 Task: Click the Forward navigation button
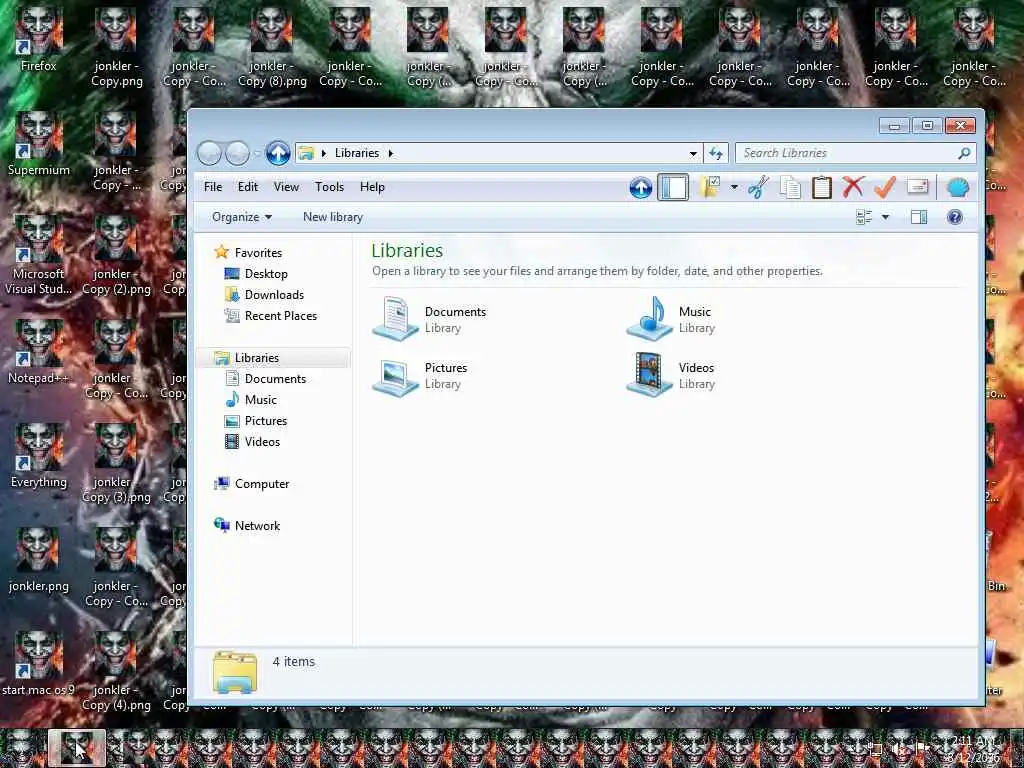tap(237, 153)
